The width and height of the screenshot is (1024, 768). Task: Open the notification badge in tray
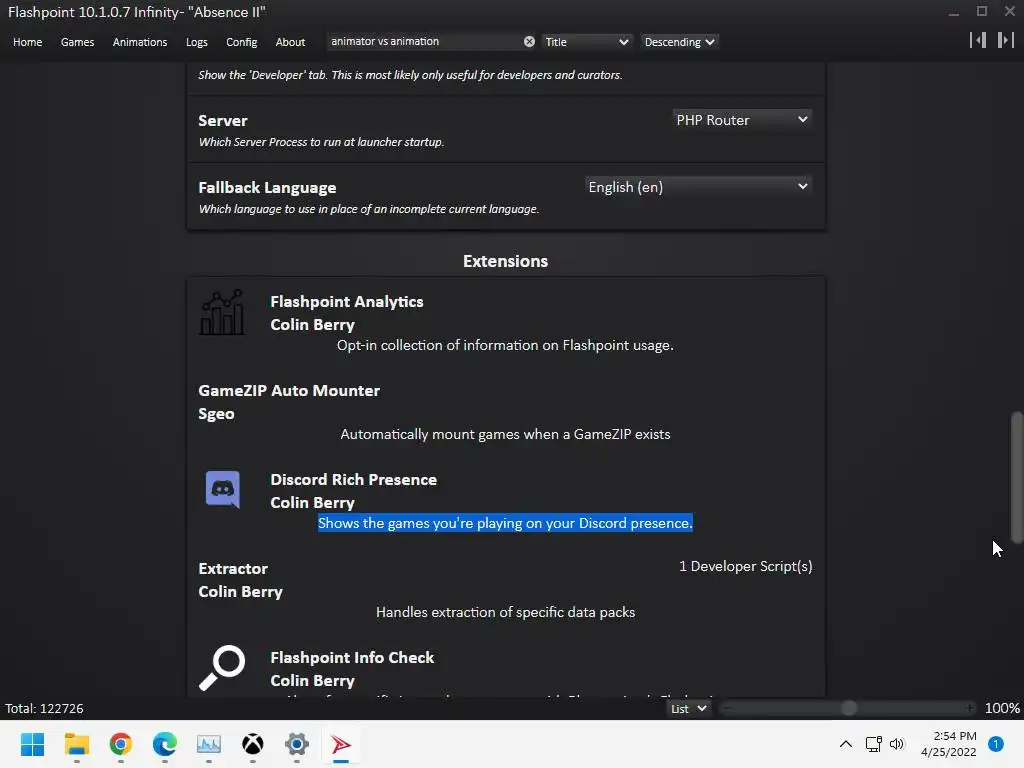tap(996, 744)
